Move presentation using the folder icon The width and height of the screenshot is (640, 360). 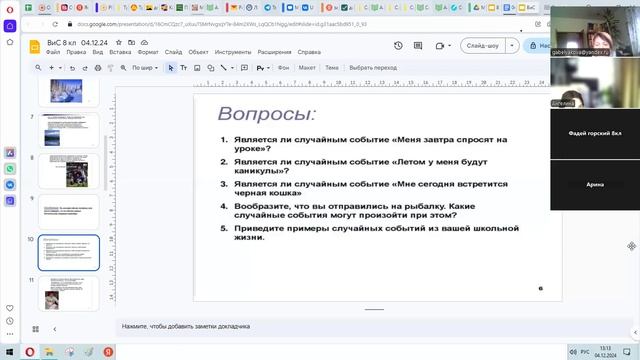pos(131,42)
